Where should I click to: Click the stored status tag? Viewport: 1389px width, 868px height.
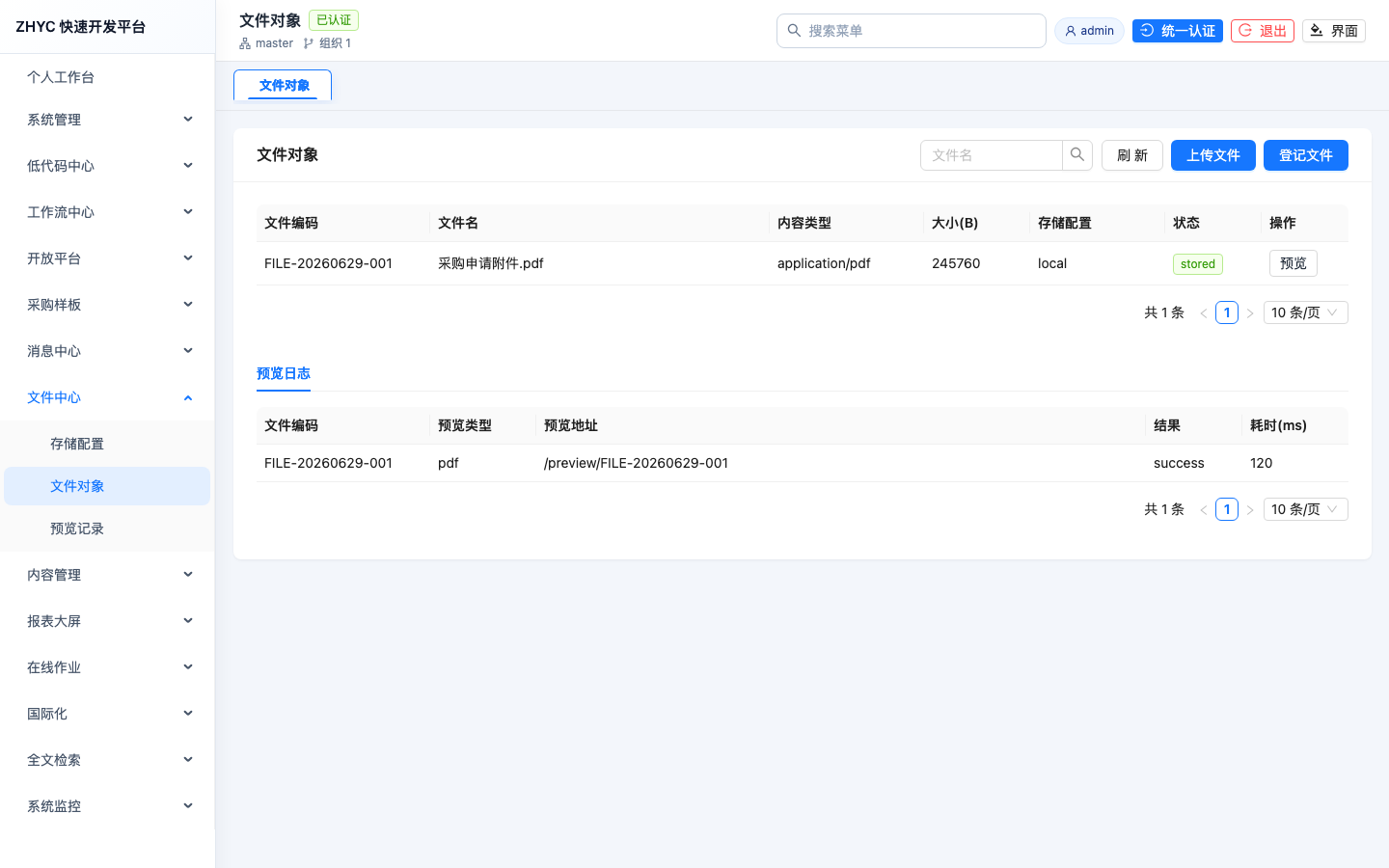[1198, 264]
